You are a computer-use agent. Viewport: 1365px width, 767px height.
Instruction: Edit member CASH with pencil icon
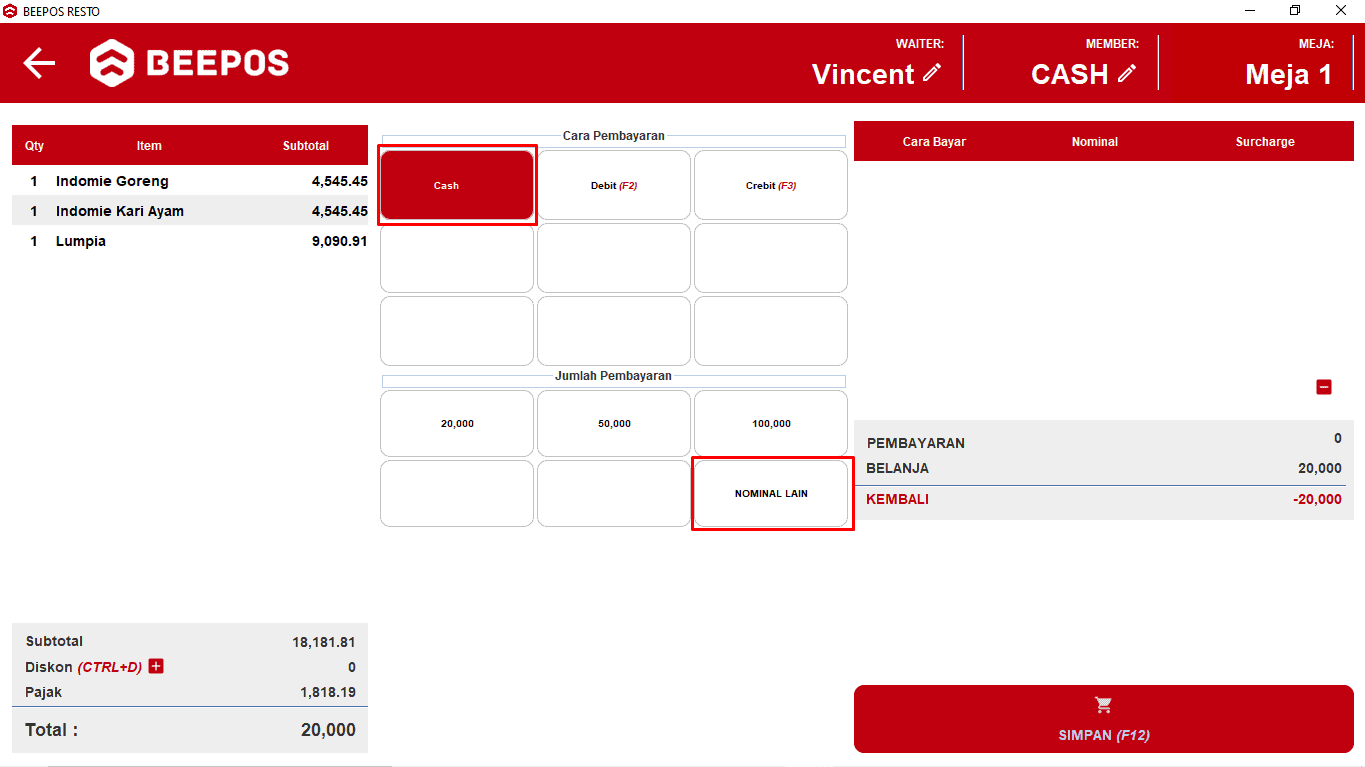(x=1127, y=72)
